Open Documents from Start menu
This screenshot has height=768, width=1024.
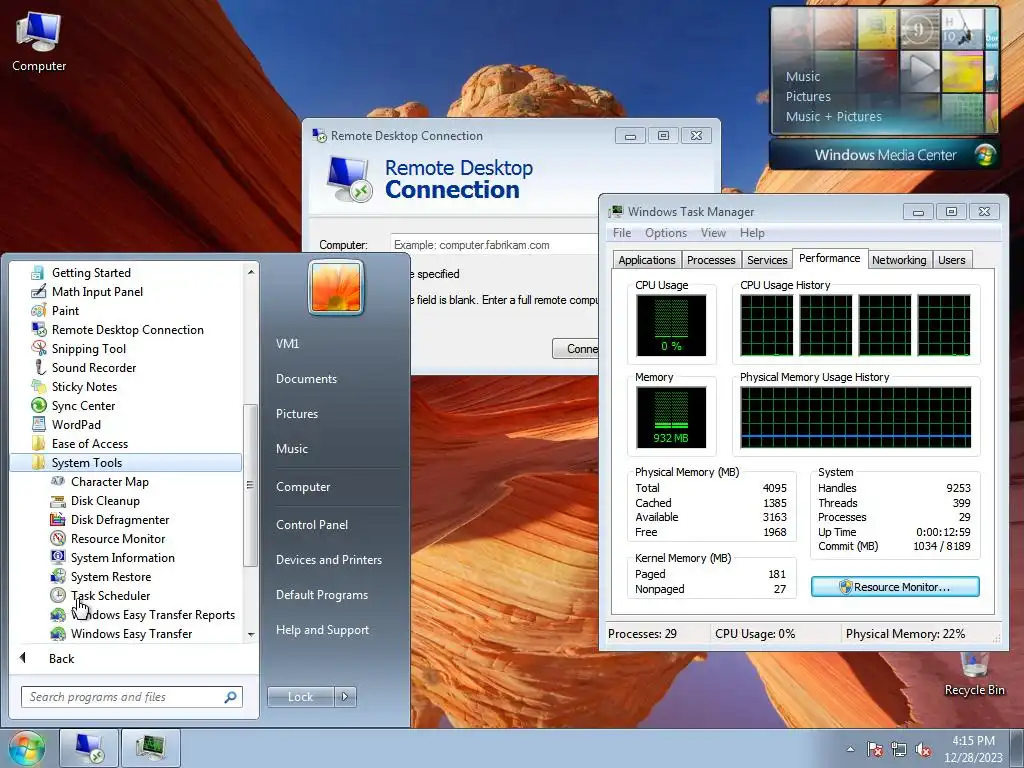pos(306,379)
